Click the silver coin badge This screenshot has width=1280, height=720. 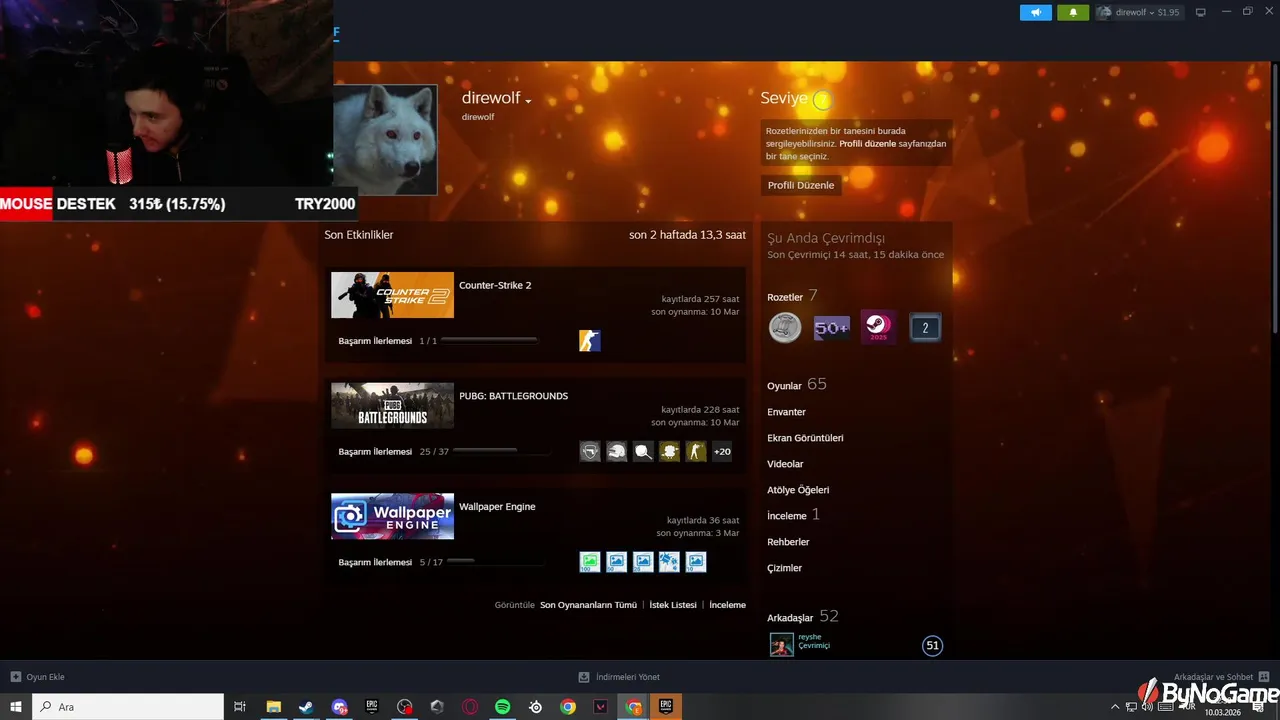(785, 327)
